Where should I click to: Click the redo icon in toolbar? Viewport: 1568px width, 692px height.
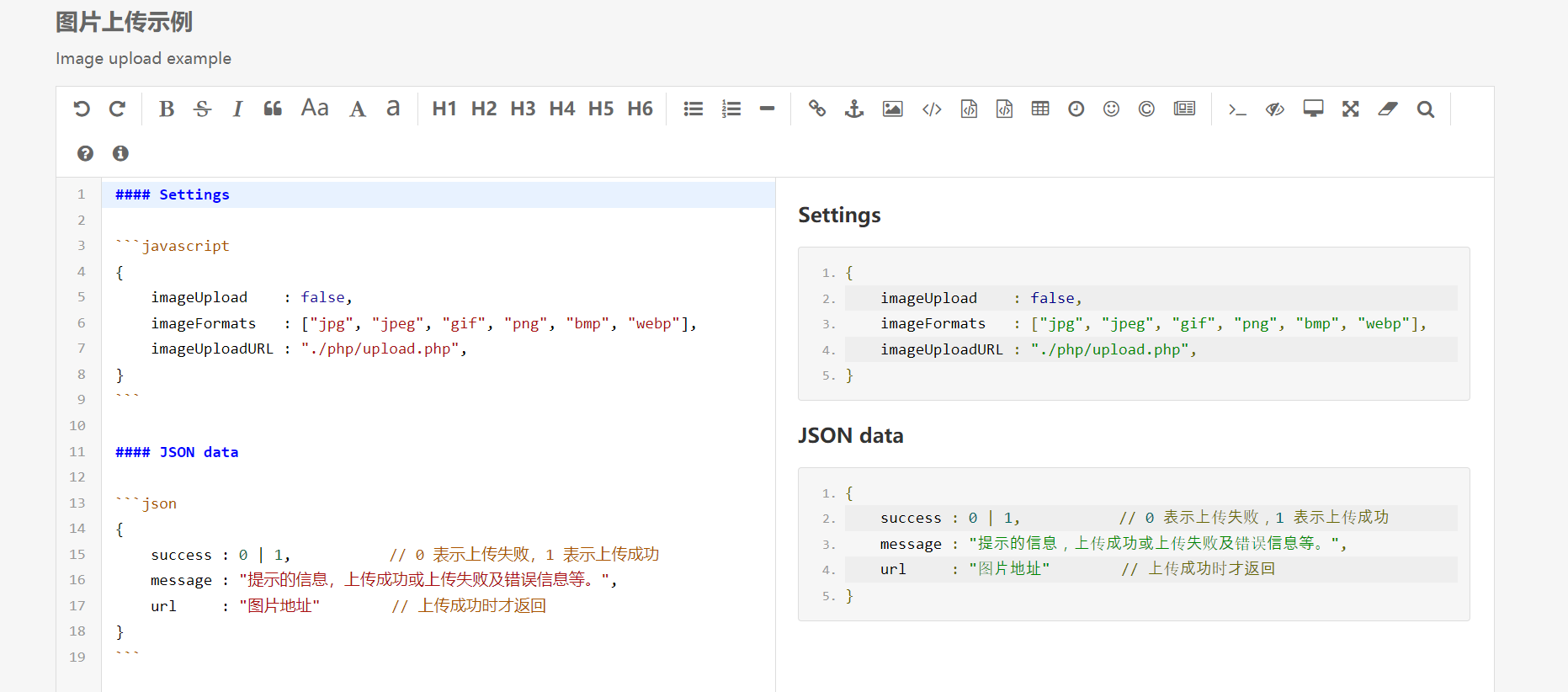pos(117,109)
